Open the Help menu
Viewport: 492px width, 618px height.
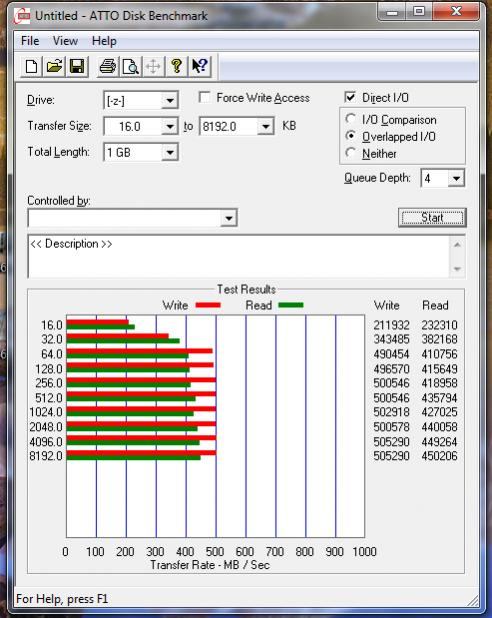tap(104, 41)
